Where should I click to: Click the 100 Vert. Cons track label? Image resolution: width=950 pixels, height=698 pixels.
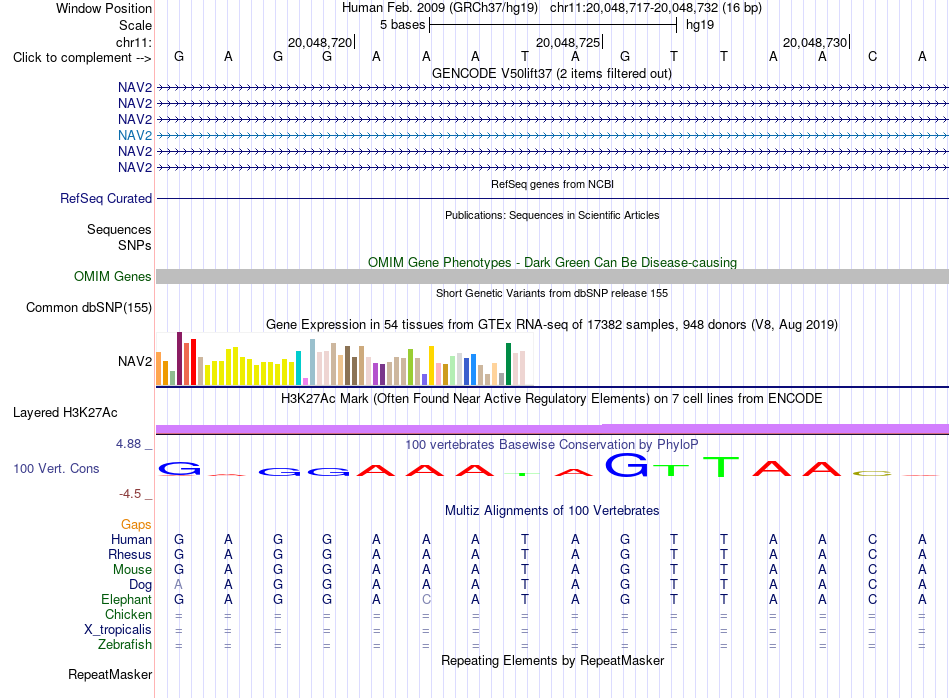(56, 468)
